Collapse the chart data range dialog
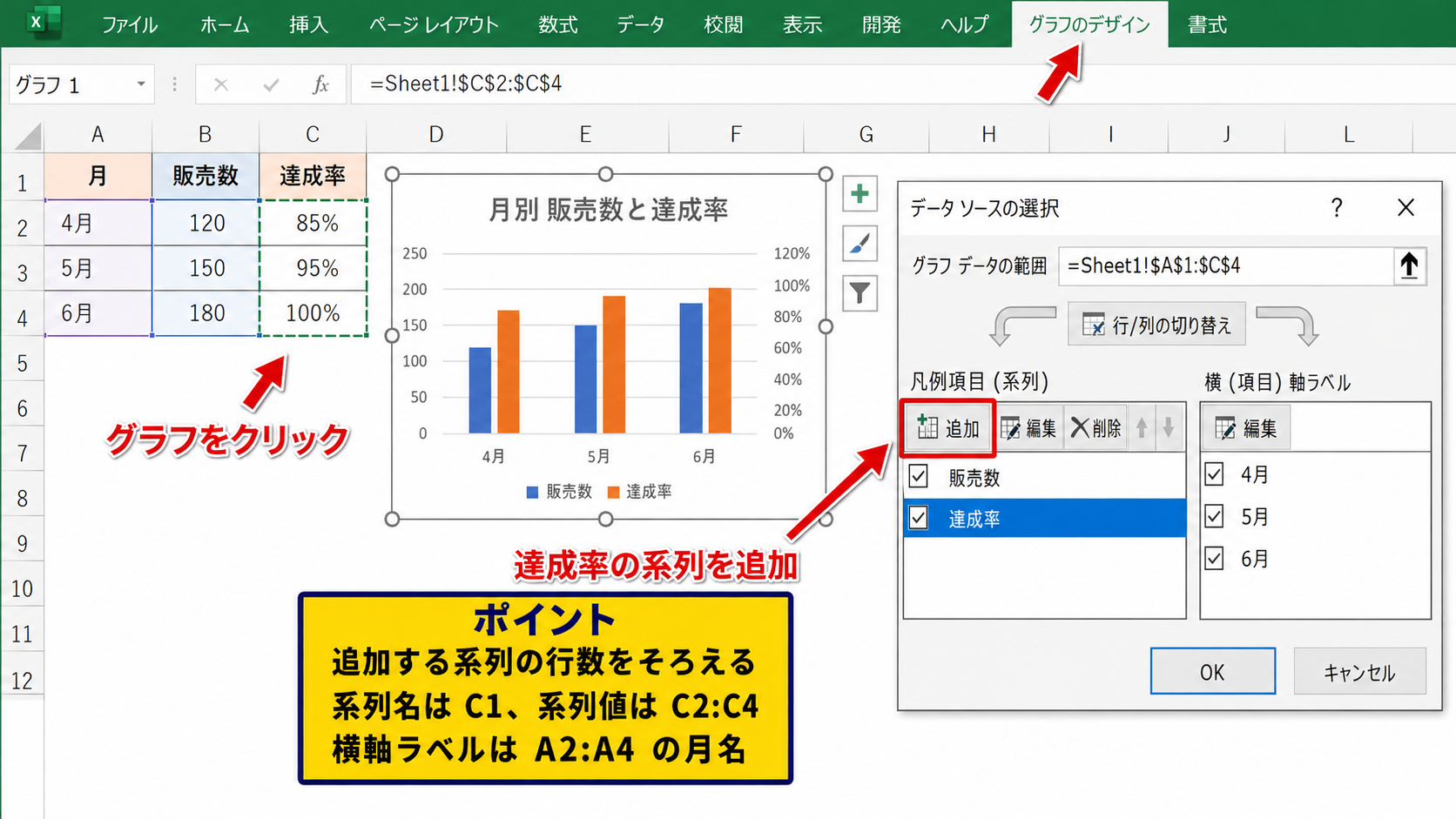The image size is (1456, 819). [x=1409, y=265]
